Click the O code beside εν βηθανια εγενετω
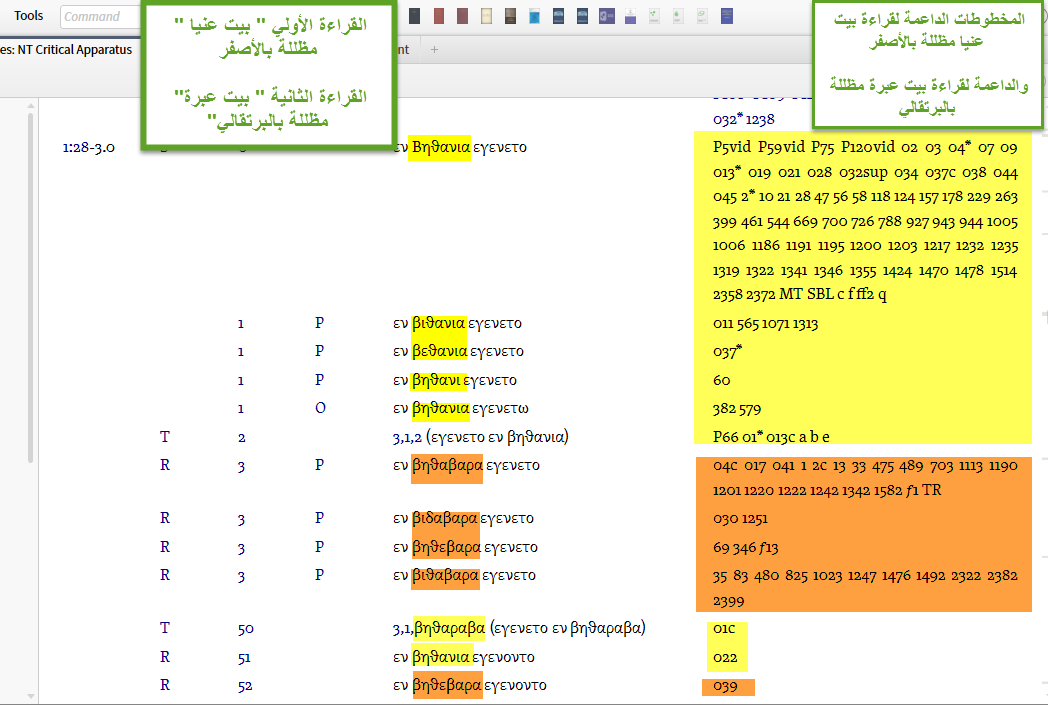 click(x=320, y=408)
